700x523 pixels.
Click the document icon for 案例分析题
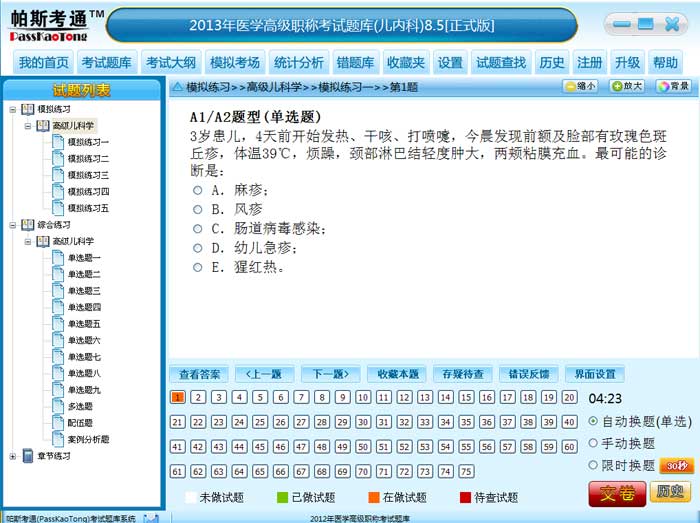click(57, 439)
